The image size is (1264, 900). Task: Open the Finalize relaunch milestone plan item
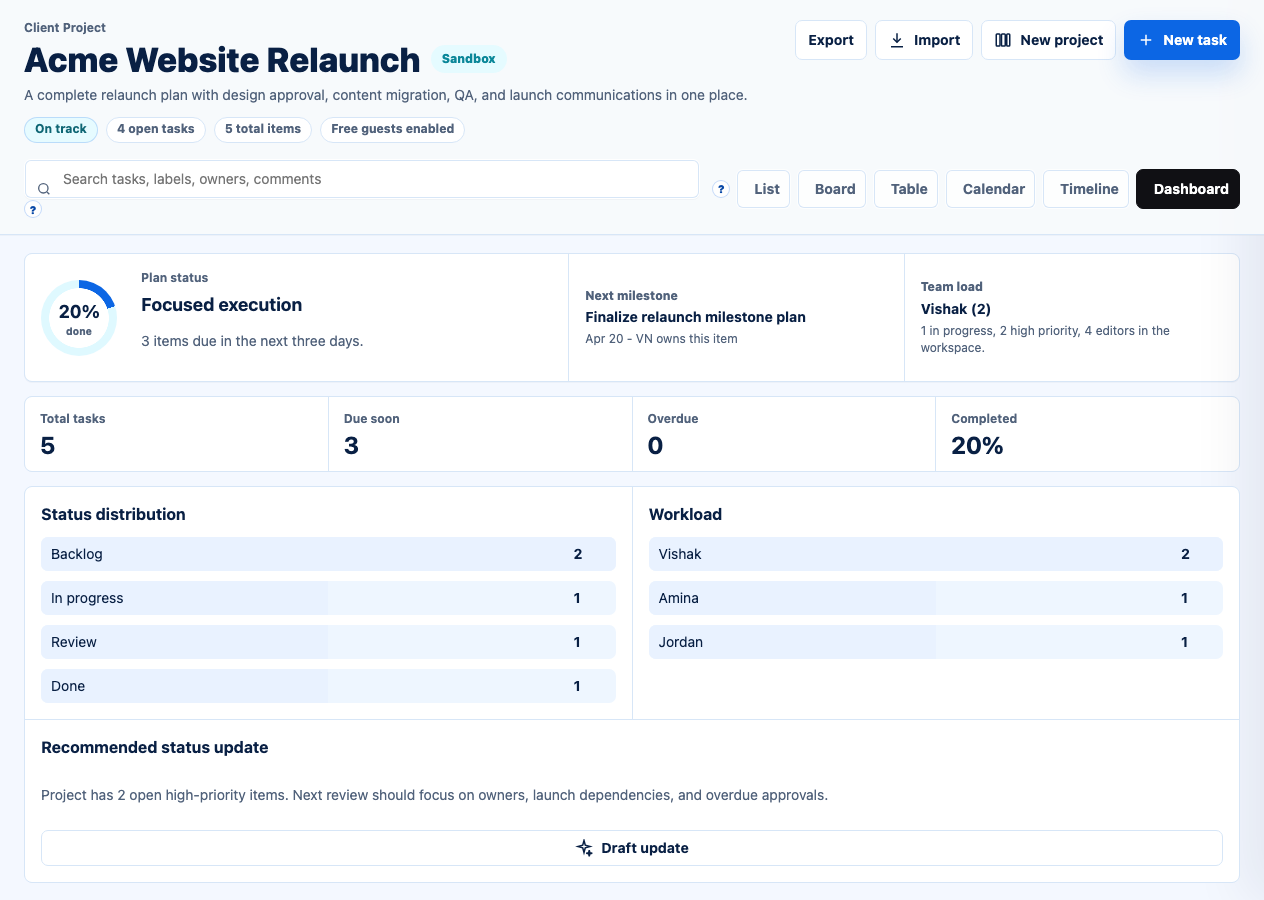pos(695,317)
